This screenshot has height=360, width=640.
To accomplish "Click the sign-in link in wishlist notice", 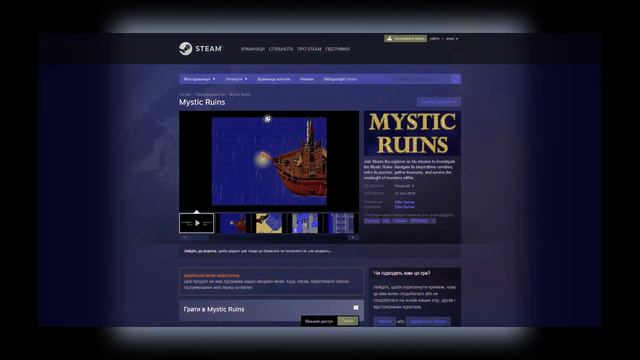I will (200, 251).
